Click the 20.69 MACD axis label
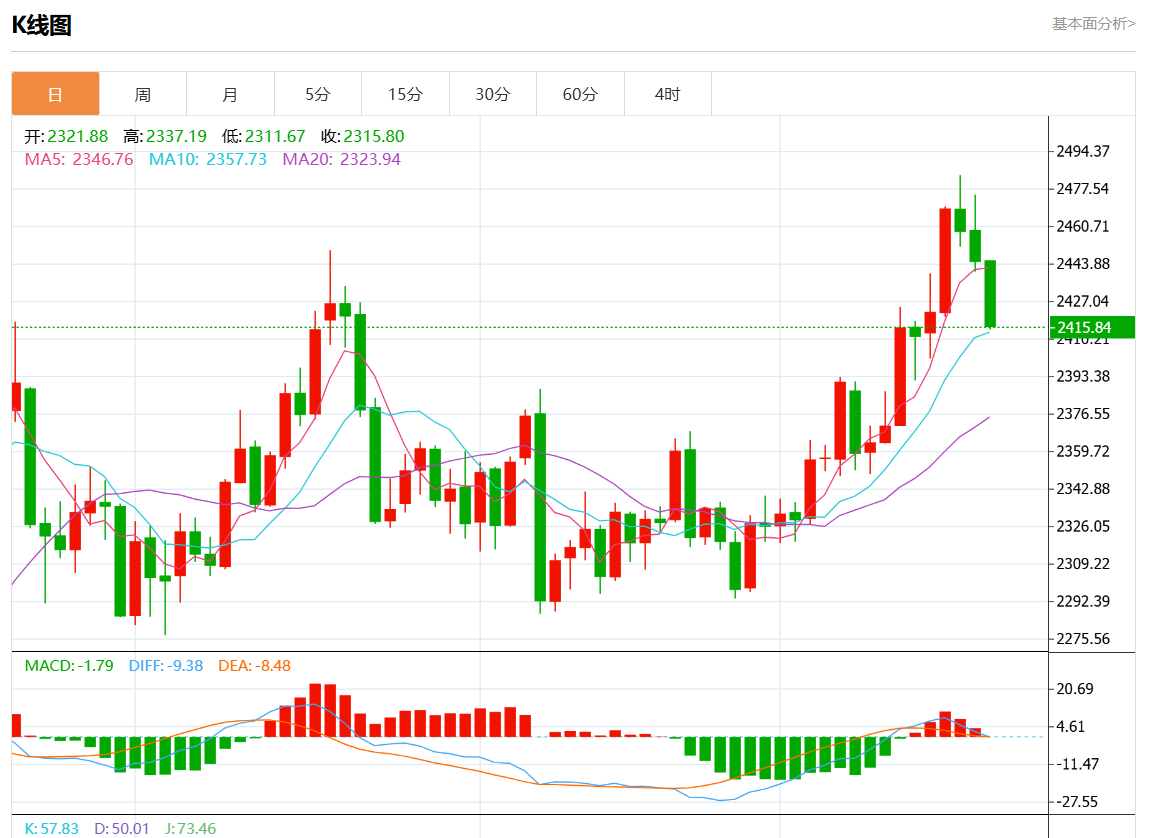Viewport: 1150px width, 838px height. [1074, 688]
